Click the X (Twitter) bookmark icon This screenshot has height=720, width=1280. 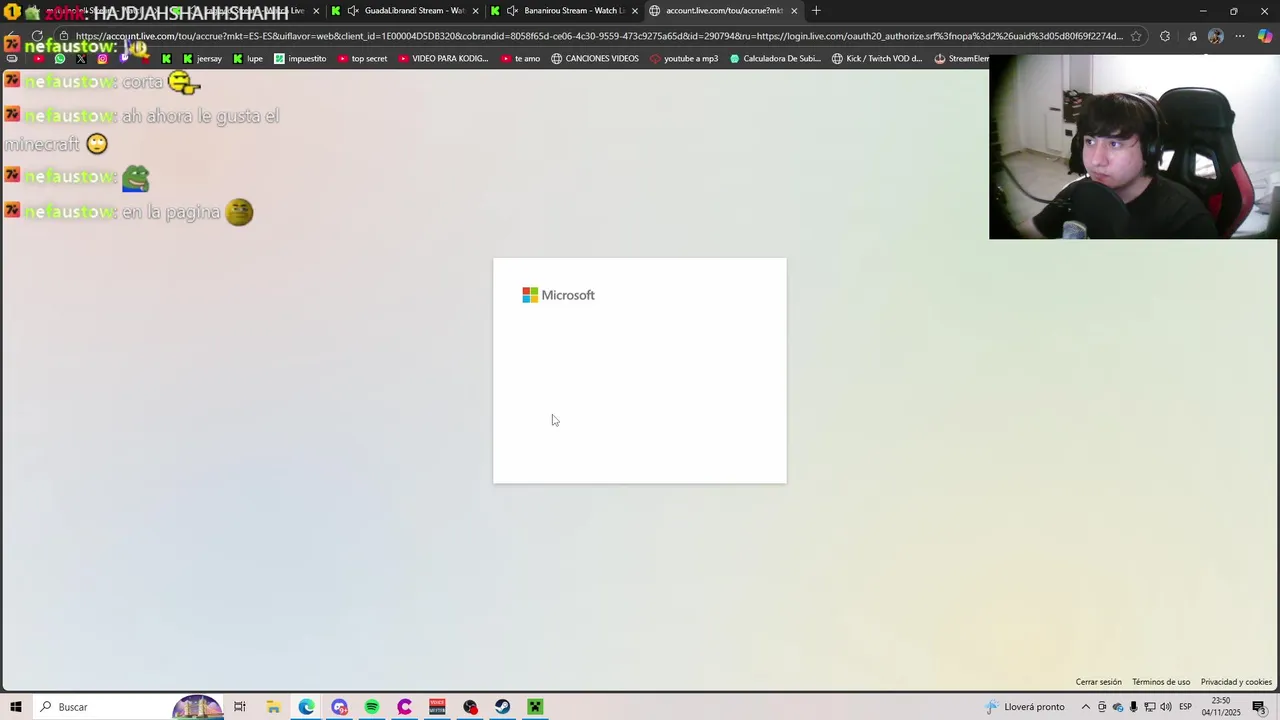[x=81, y=59]
